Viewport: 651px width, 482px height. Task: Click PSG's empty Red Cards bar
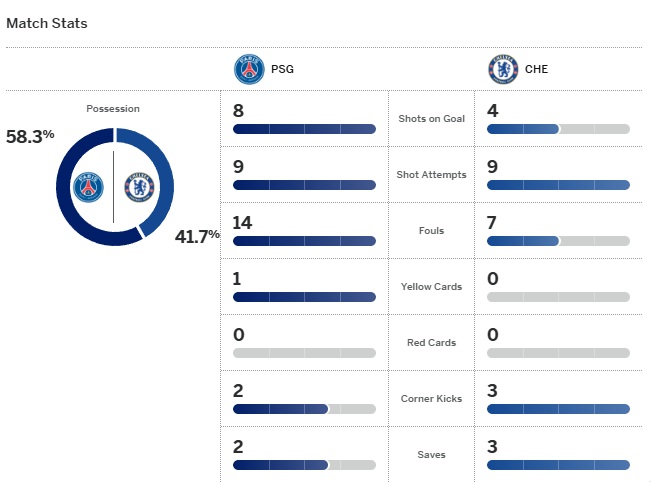pyautogui.click(x=304, y=353)
